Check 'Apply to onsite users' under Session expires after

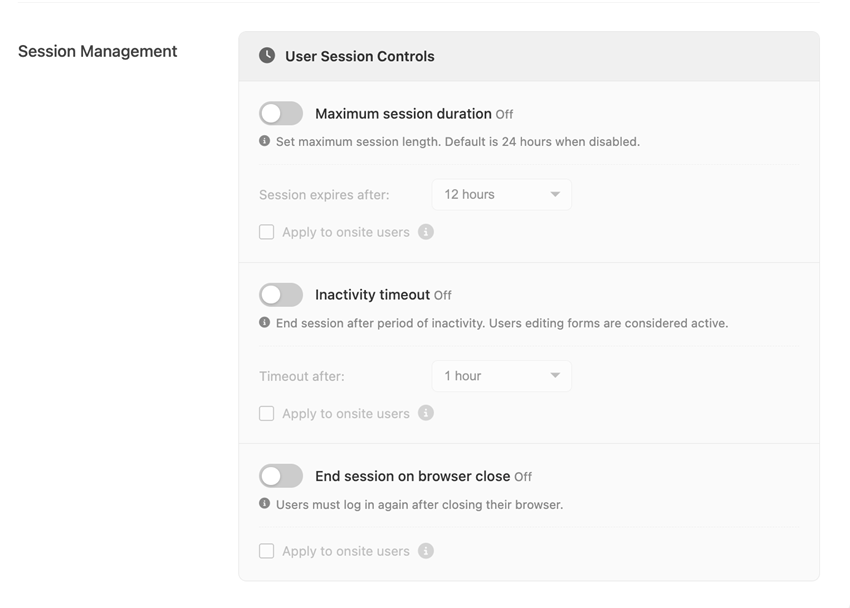(x=266, y=232)
